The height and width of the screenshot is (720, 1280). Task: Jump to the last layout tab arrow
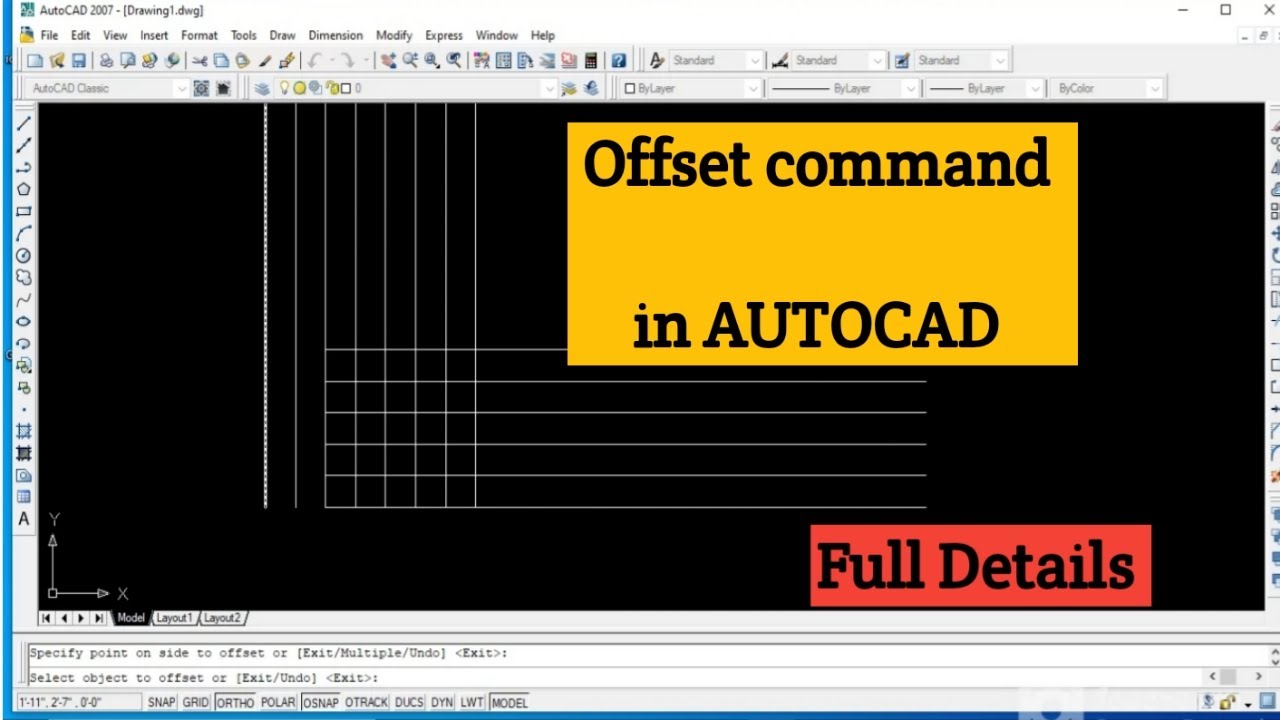(99, 618)
